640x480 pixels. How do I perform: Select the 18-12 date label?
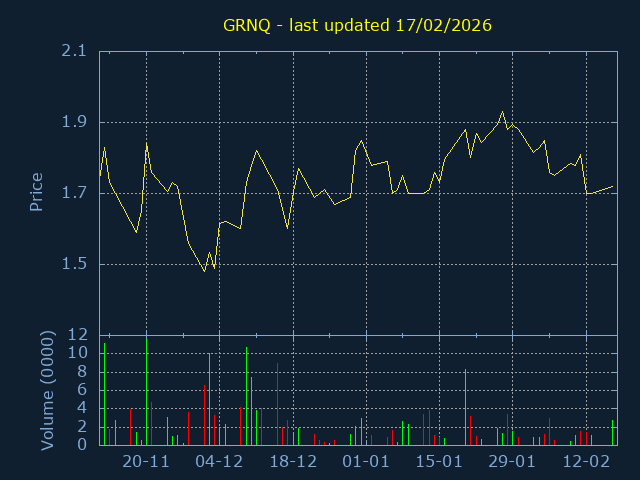tap(293, 462)
